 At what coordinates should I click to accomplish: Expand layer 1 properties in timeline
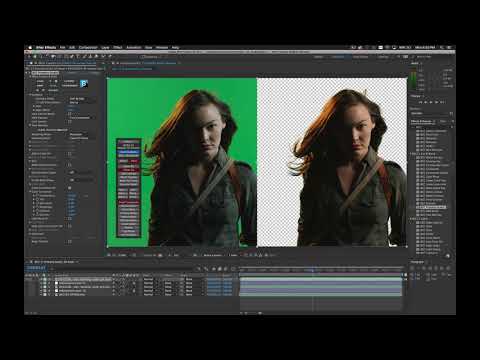click(41, 279)
